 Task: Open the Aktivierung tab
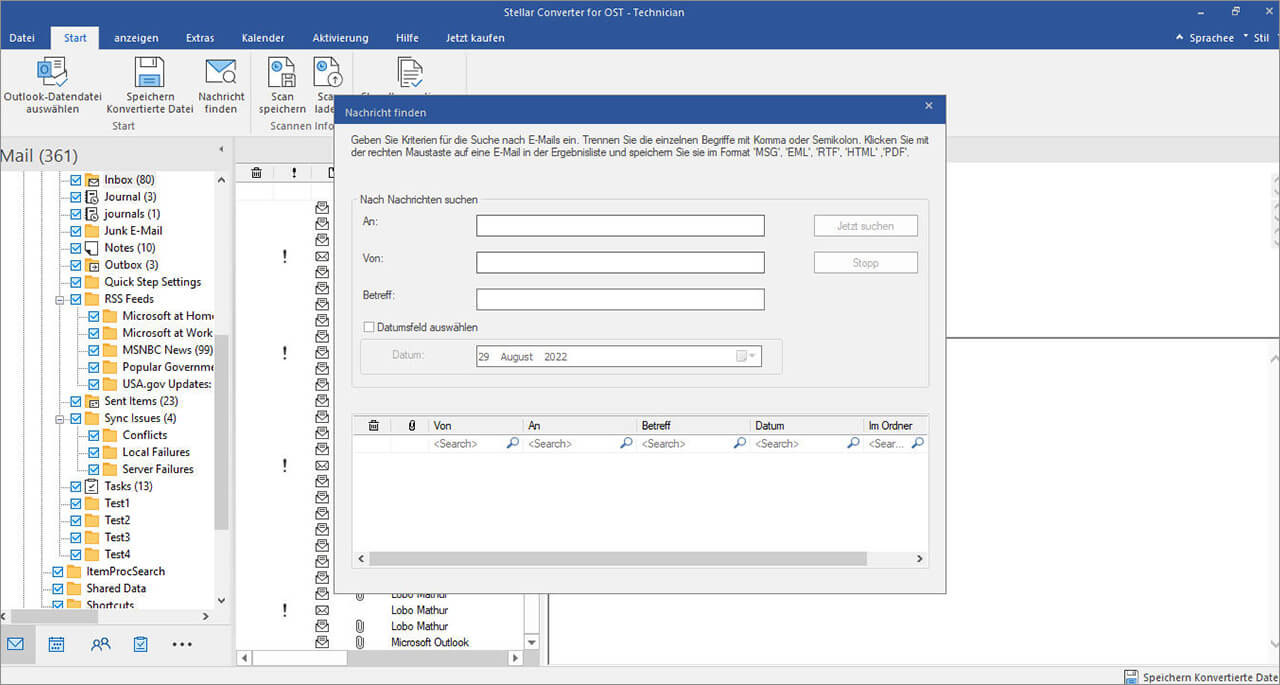pos(340,38)
